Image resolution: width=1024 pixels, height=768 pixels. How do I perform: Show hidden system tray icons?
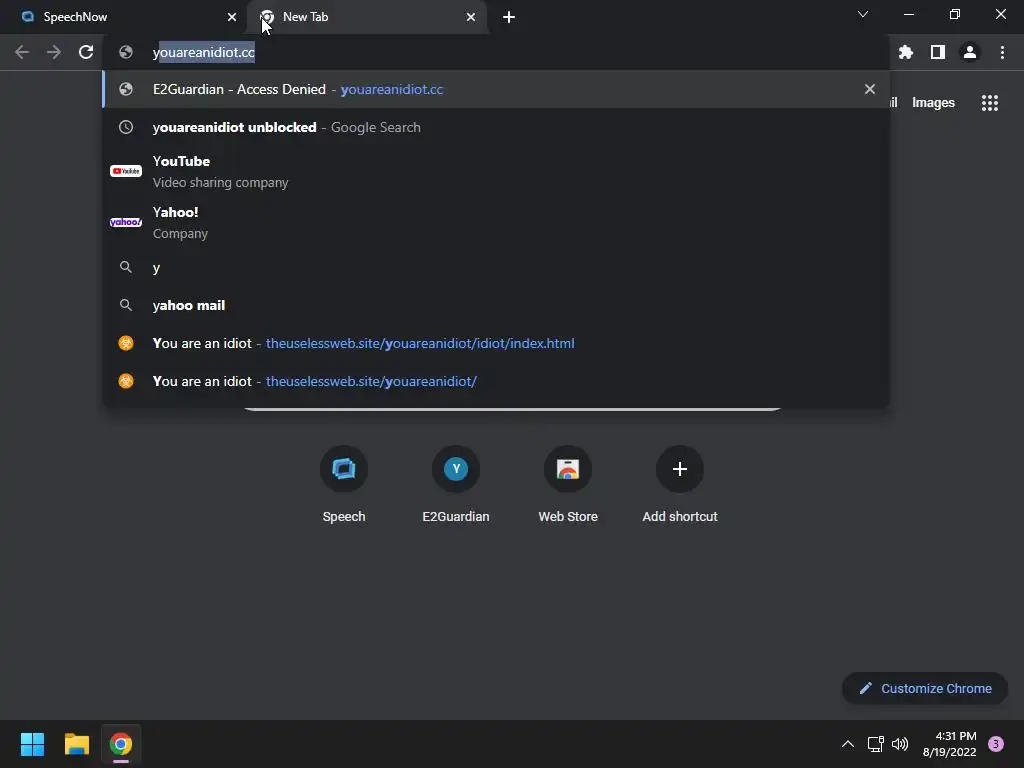[x=848, y=744]
